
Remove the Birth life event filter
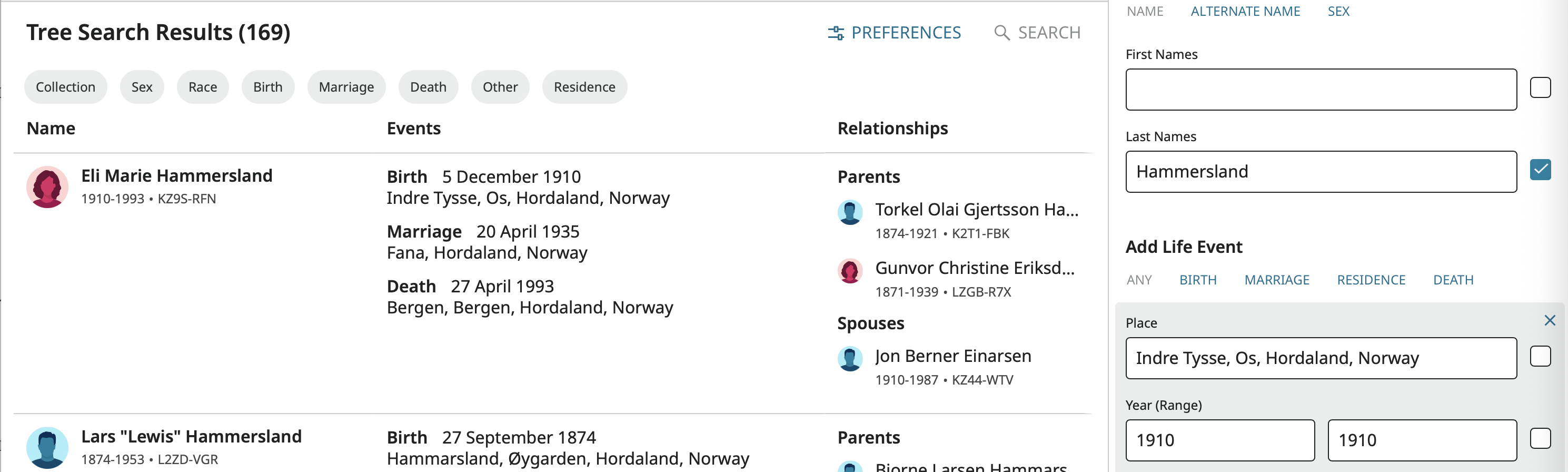1550,320
